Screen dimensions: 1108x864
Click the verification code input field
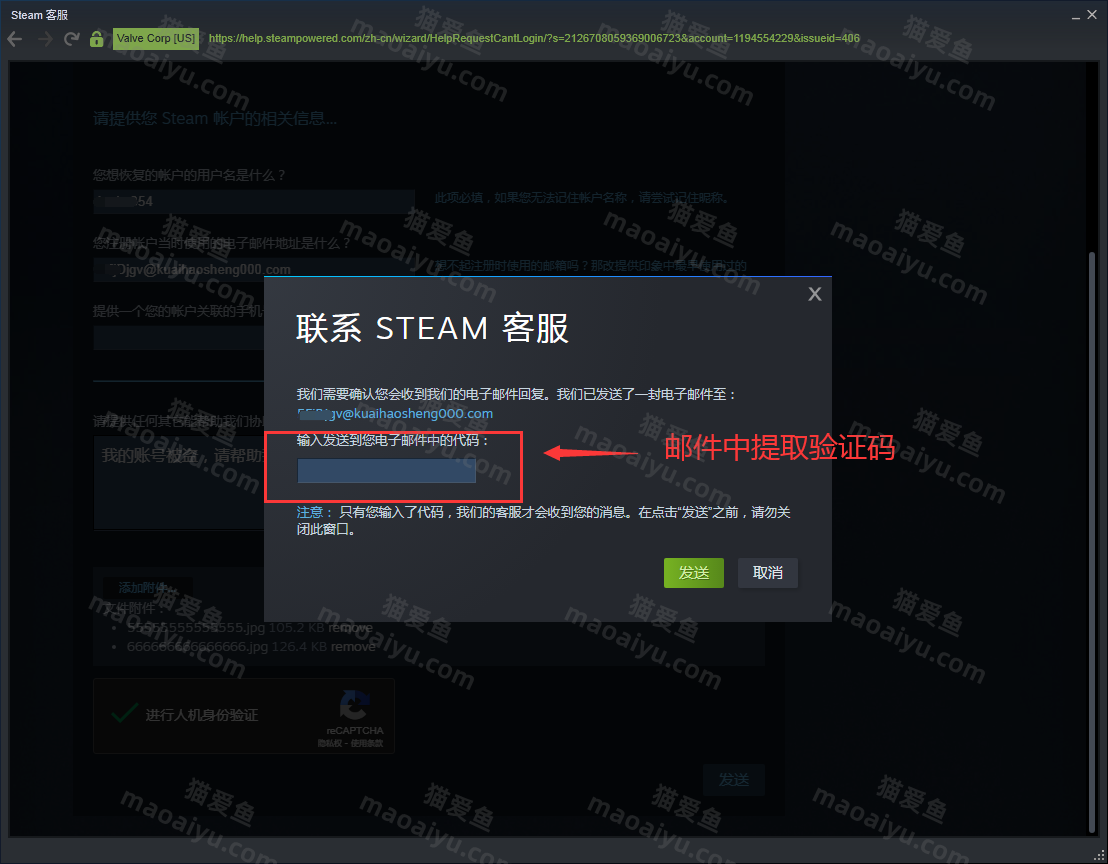385,470
